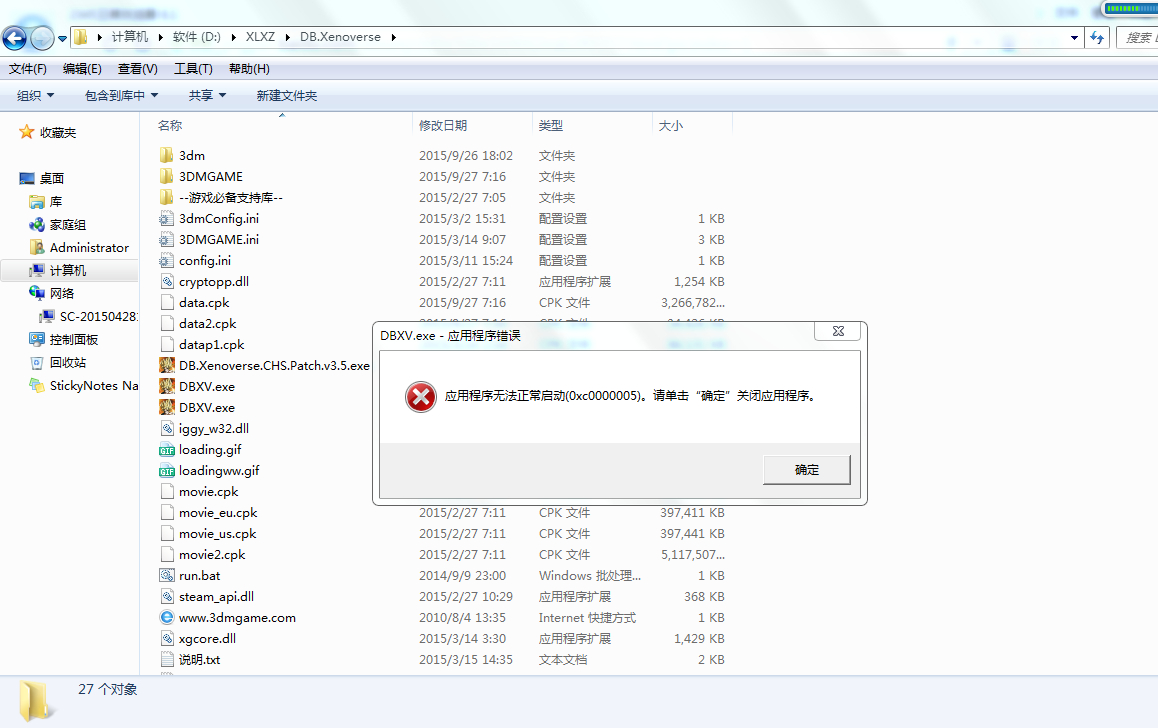The height and width of the screenshot is (728, 1158).
Task: Select the datap1.cpk file icon
Action: (167, 344)
